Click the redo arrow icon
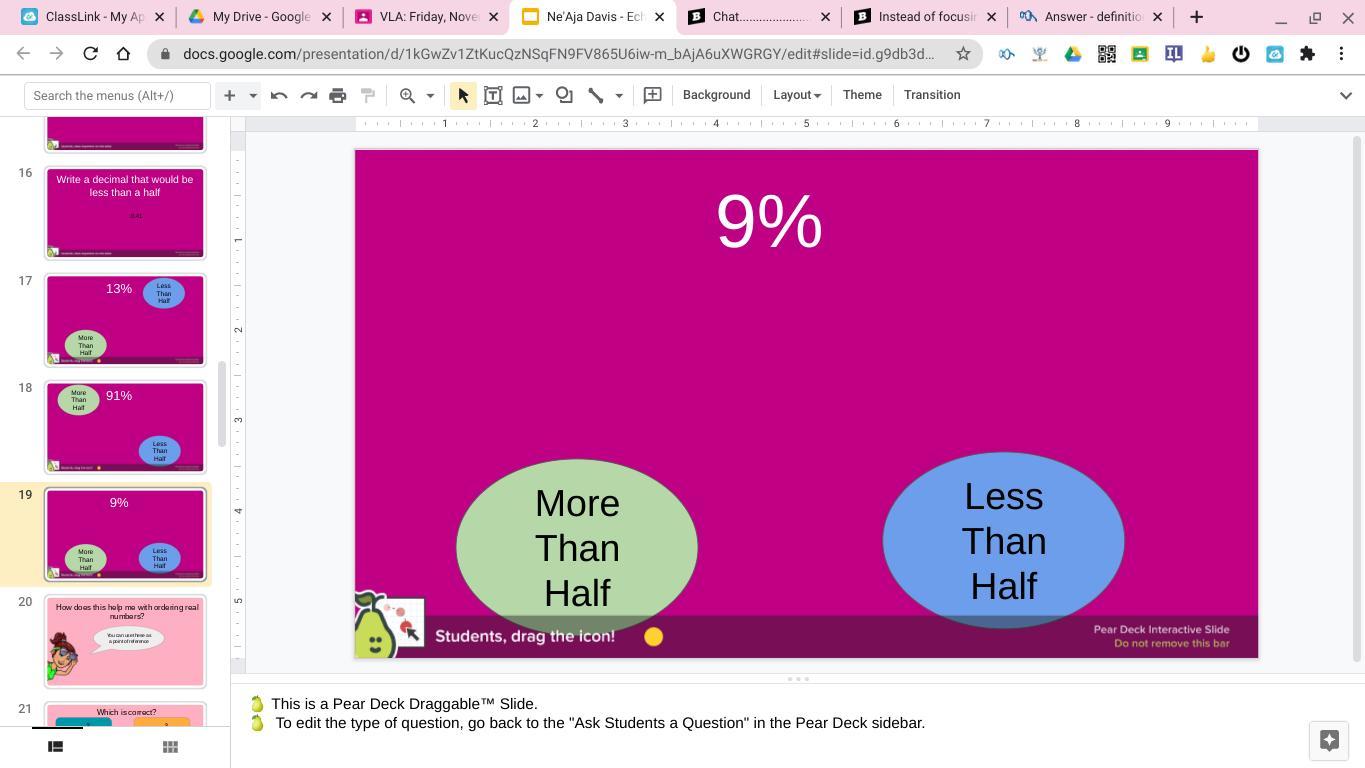This screenshot has width=1365, height=768. point(309,95)
